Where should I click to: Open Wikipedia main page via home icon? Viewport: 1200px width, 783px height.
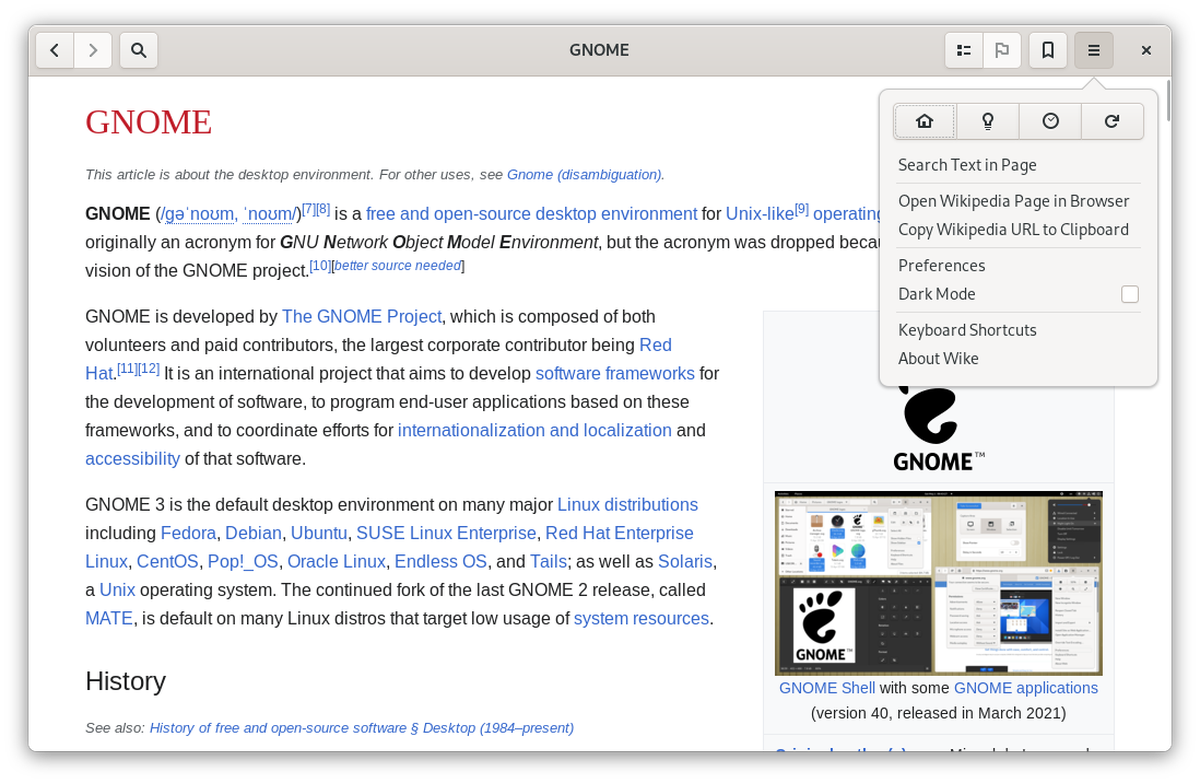click(924, 121)
